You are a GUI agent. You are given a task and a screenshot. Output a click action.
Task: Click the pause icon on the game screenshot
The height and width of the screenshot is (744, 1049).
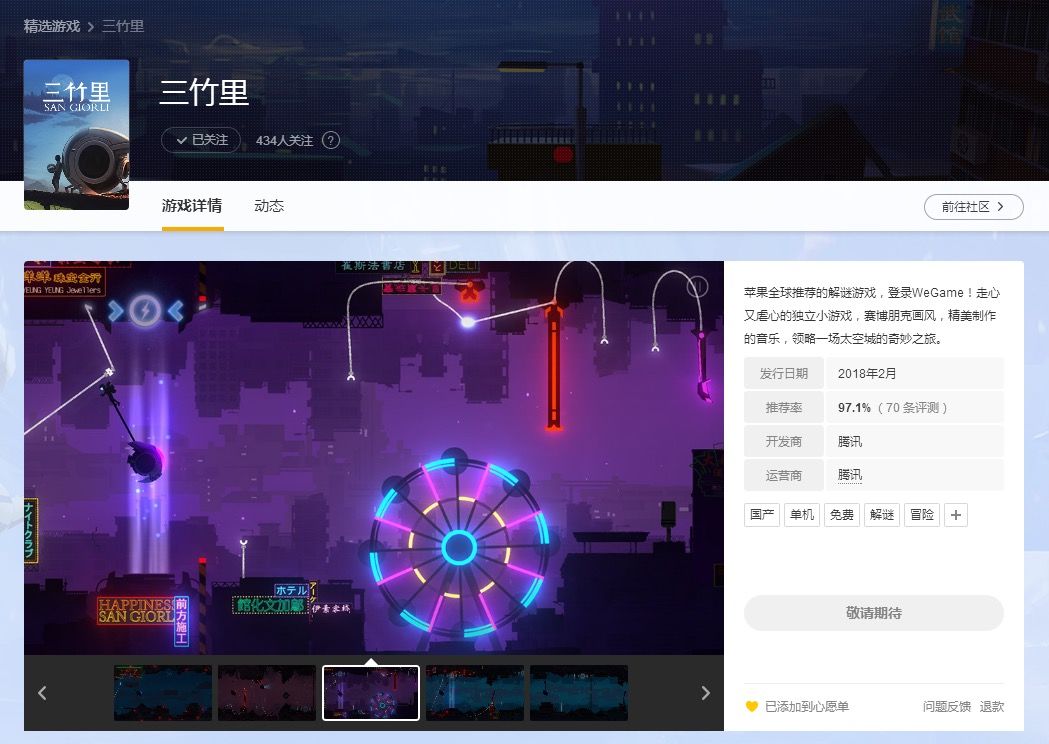click(697, 287)
